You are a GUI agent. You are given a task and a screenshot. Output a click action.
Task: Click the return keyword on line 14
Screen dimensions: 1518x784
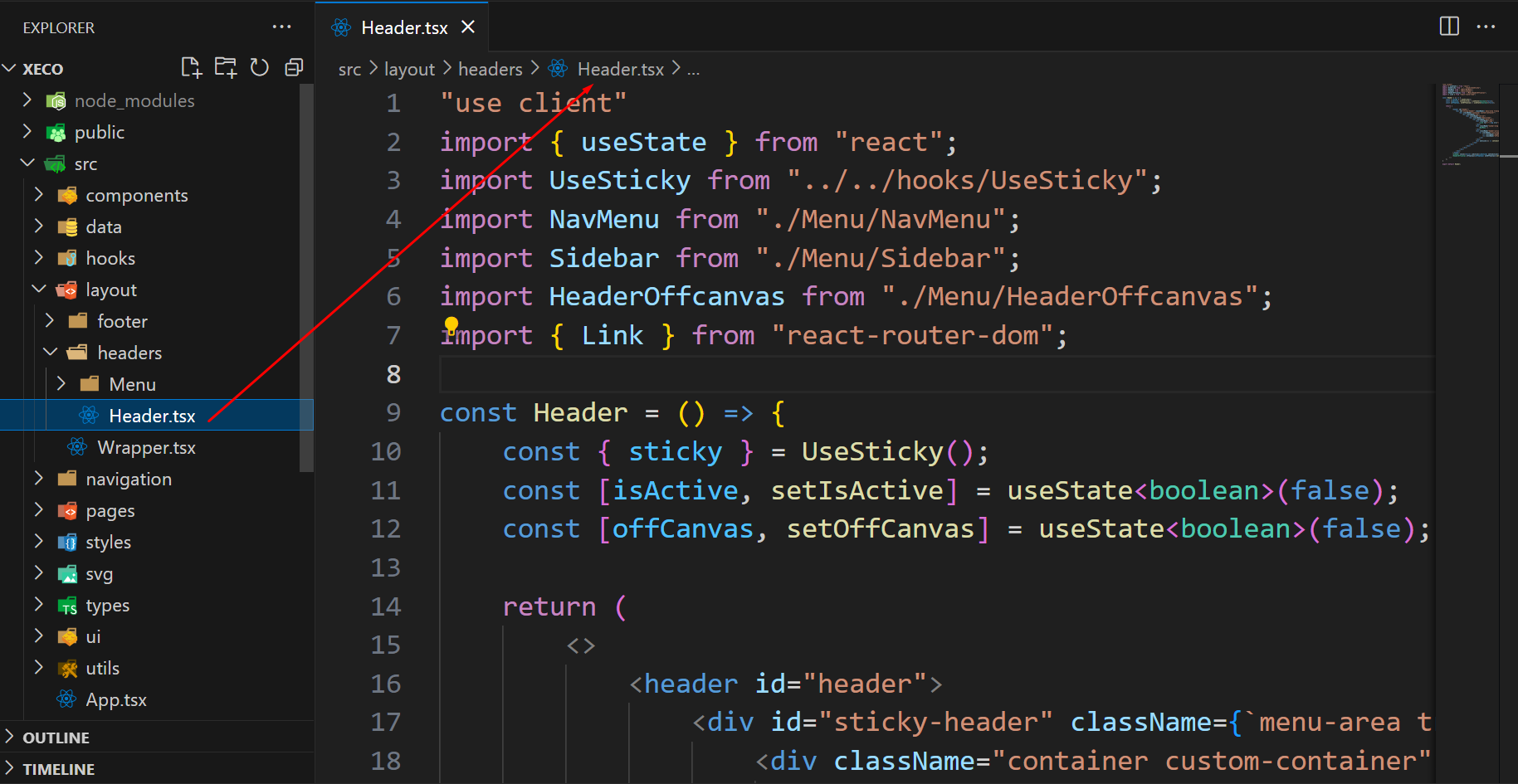pos(549,606)
